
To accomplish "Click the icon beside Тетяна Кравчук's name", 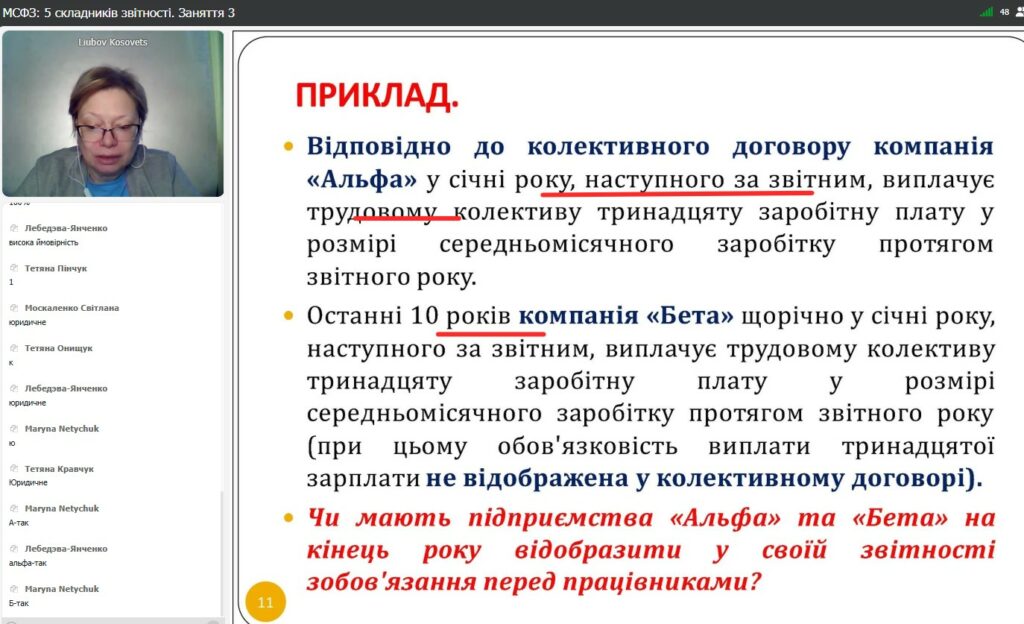I will [14, 468].
